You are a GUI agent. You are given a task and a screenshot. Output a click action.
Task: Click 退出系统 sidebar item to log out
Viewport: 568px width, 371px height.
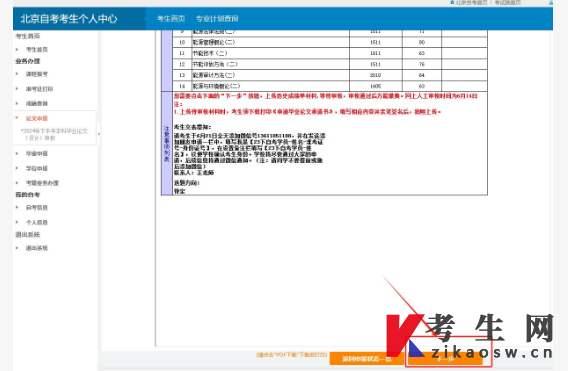pyautogui.click(x=37, y=248)
